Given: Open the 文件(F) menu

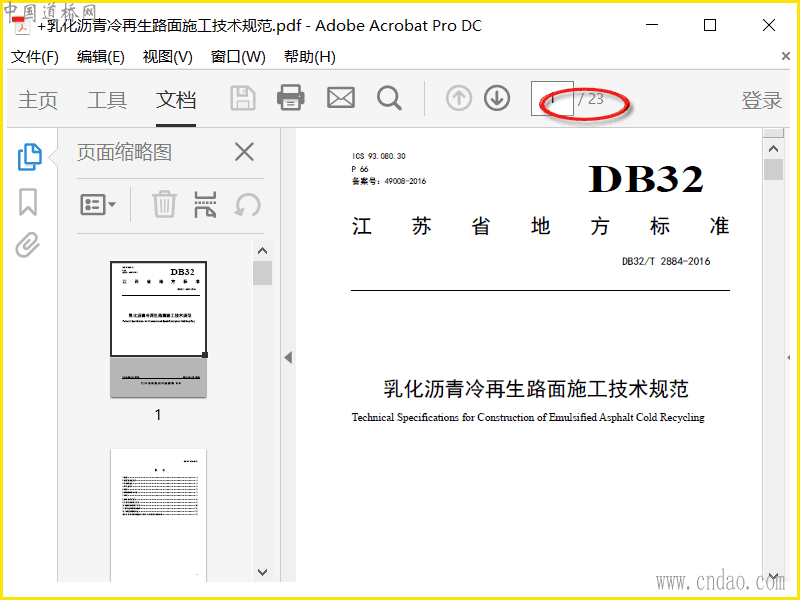Looking at the screenshot, I should pos(35,57).
